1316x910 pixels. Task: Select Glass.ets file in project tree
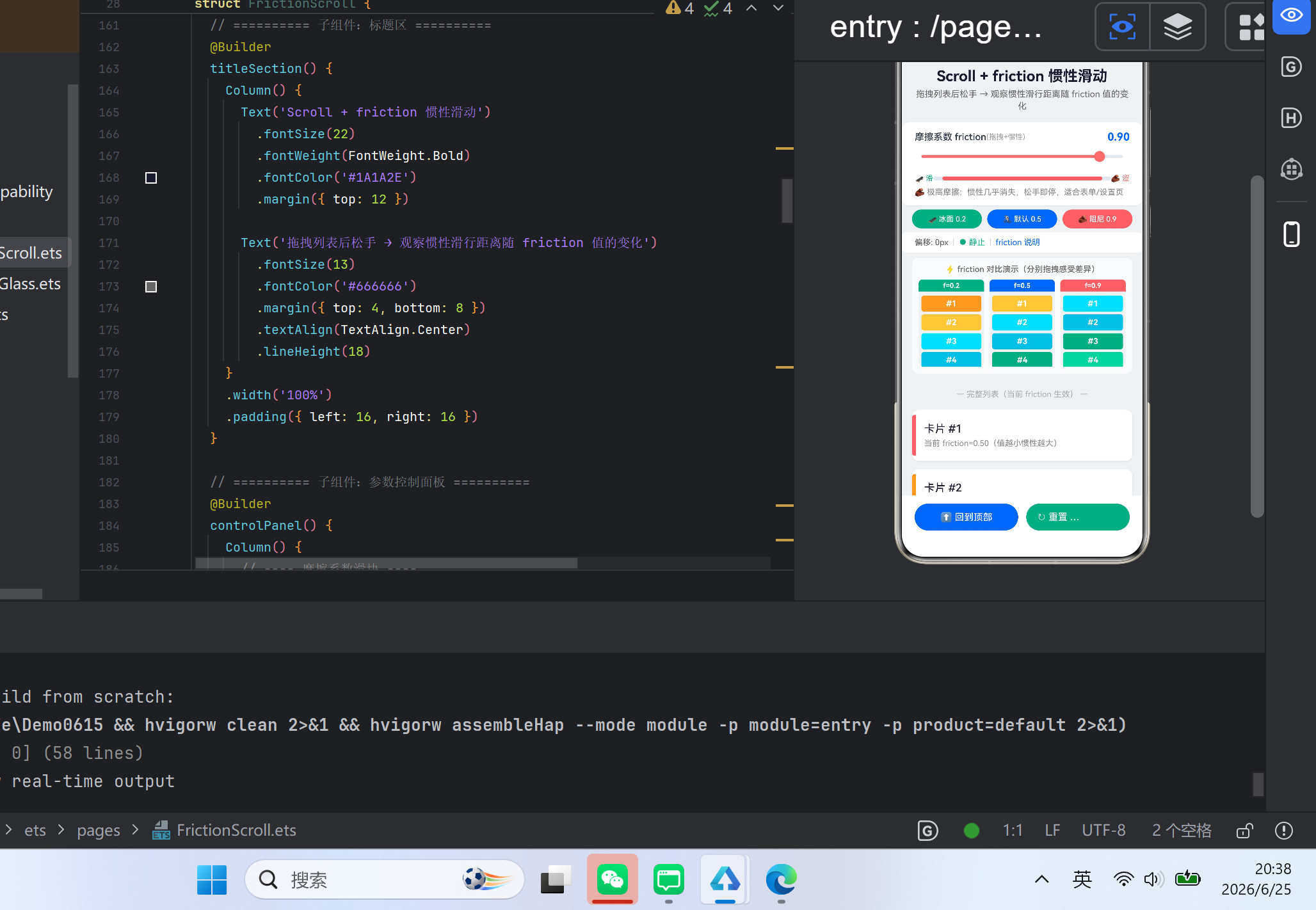point(30,283)
